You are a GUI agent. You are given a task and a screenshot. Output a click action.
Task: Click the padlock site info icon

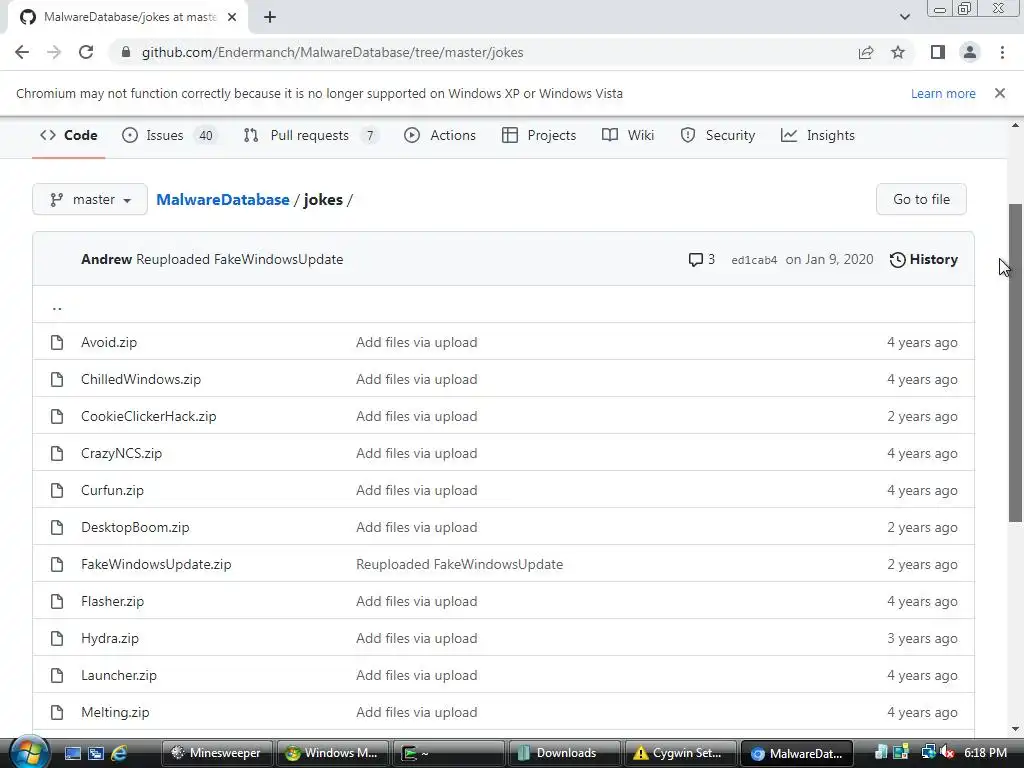[x=125, y=52]
